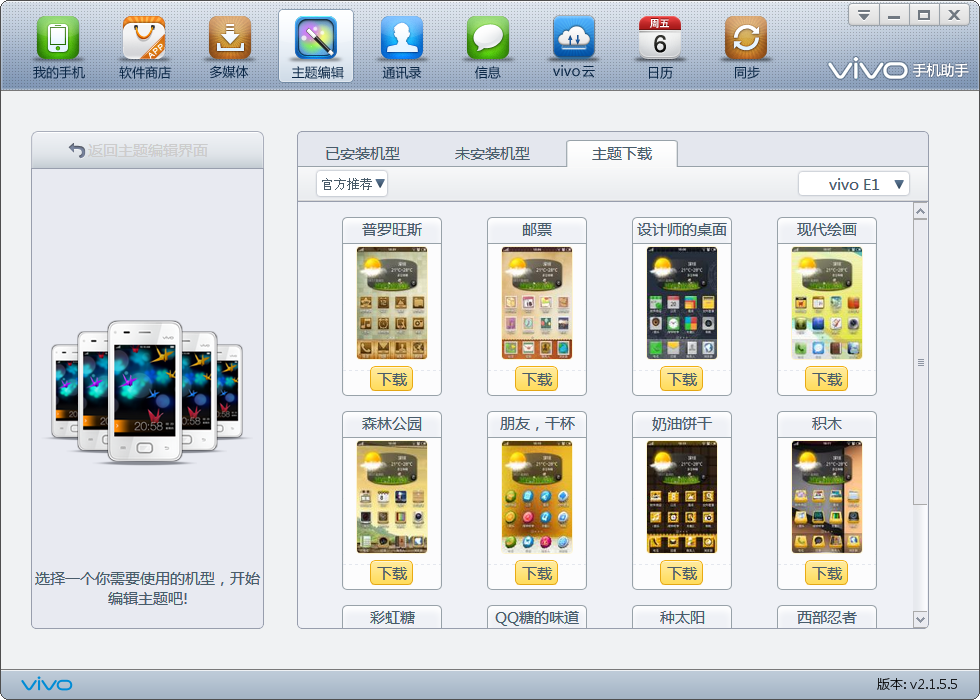Open the vivo云 cloud icon
Image resolution: width=980 pixels, height=700 pixels.
point(574,40)
